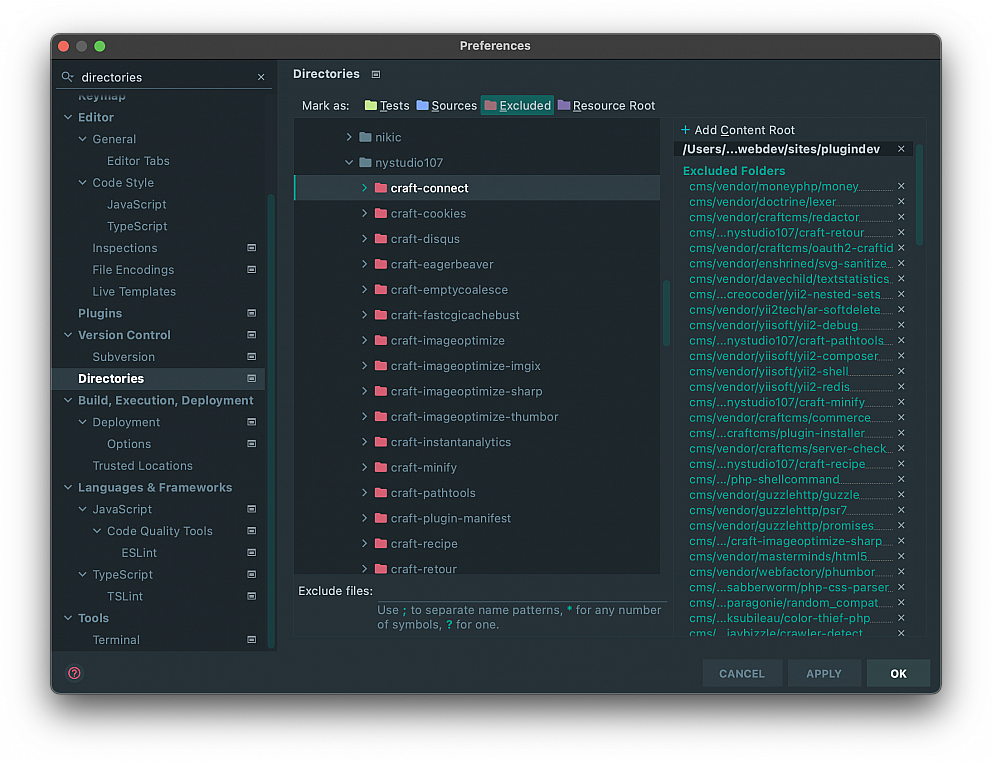Click project icon next to File Encodings

click(x=251, y=269)
